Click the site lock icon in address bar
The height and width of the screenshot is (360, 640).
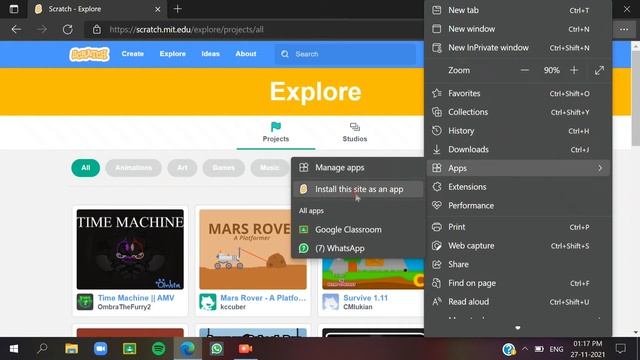click(97, 29)
